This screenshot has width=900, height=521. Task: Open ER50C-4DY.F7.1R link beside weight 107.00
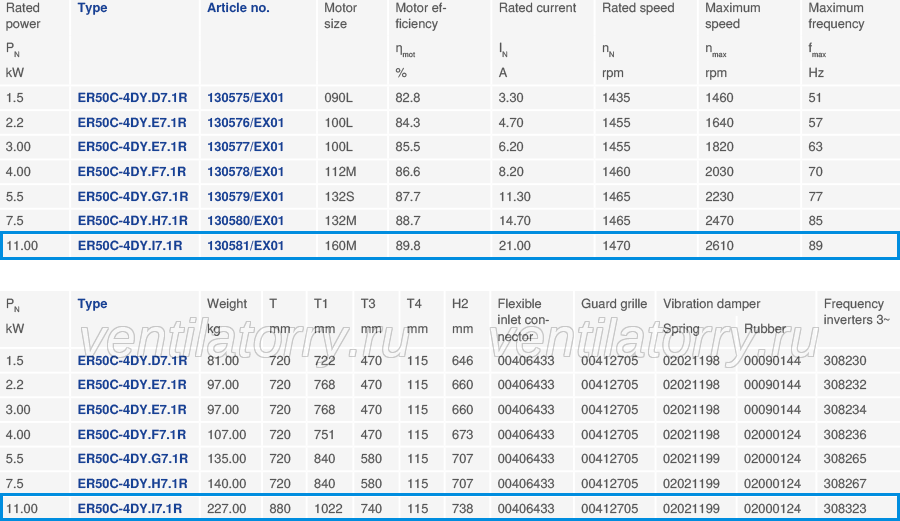pos(131,435)
